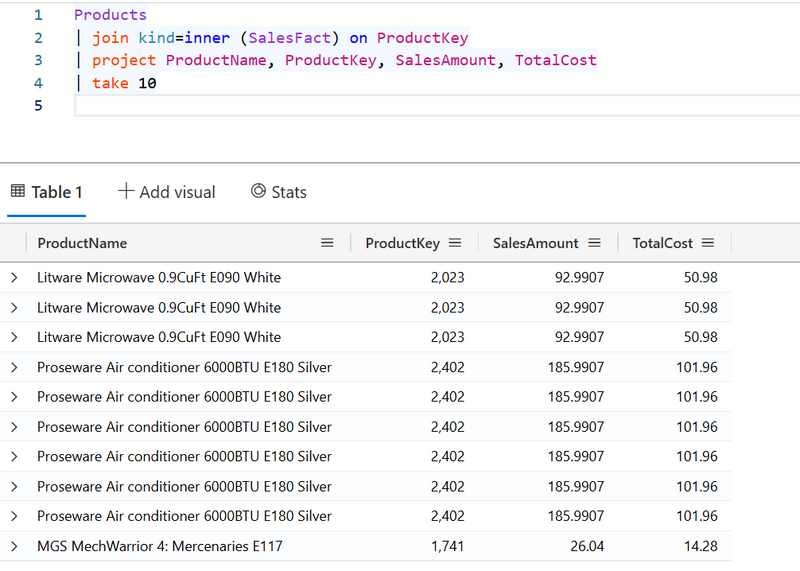Click the project keyword on line 3
Viewport: 800px width, 571px height.
pyautogui.click(x=124, y=60)
